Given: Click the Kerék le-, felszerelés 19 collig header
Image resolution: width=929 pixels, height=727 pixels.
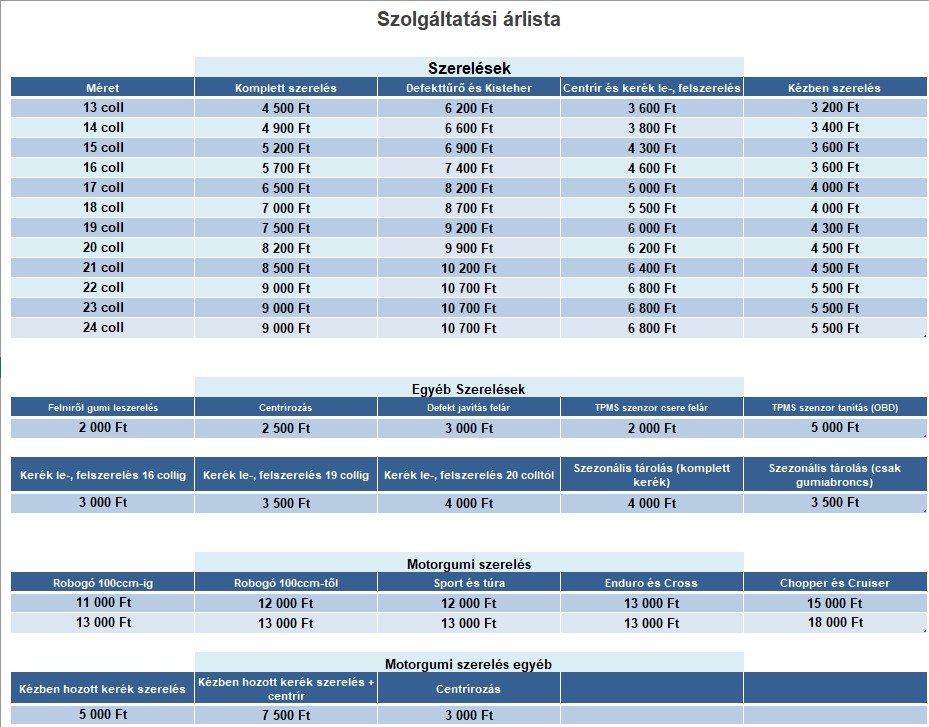Looking at the screenshot, I should (286, 475).
